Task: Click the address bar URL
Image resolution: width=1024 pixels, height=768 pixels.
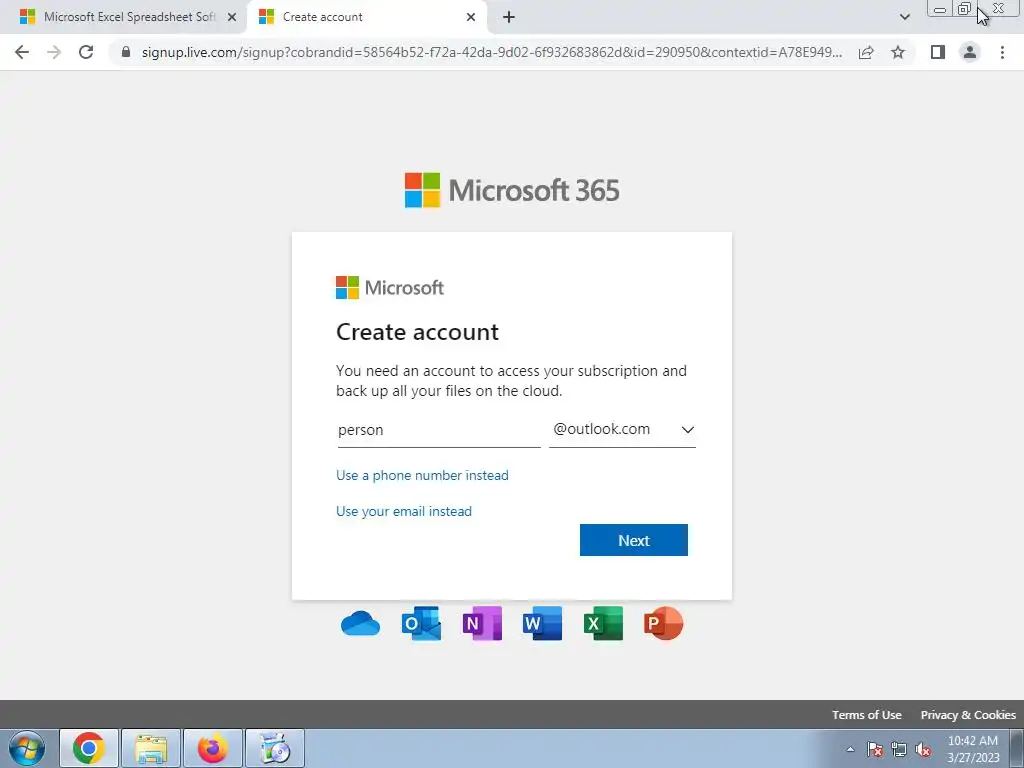Action: (491, 52)
